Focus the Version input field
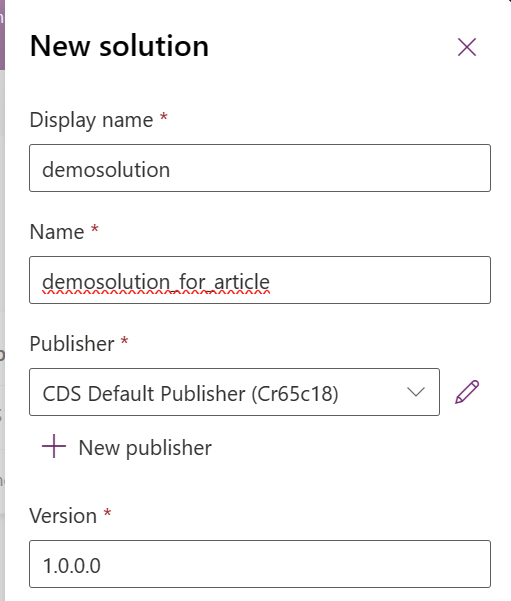The width and height of the screenshot is (511, 601). 260,564
